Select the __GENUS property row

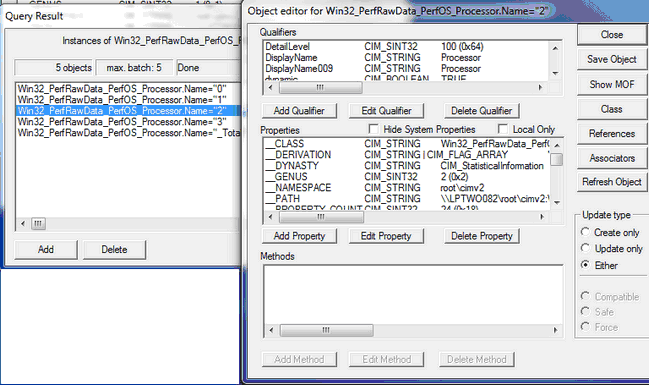click(x=407, y=177)
